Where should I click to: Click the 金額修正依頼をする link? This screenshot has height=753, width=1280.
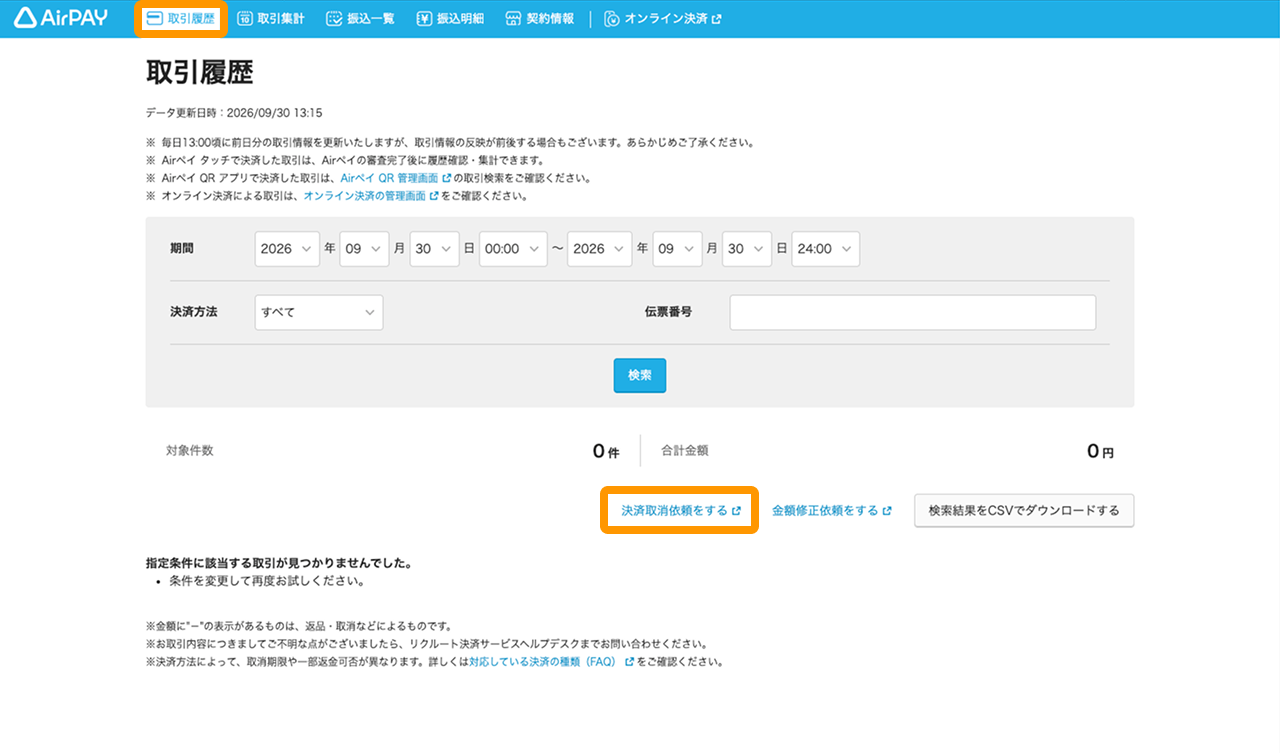pyautogui.click(x=832, y=510)
